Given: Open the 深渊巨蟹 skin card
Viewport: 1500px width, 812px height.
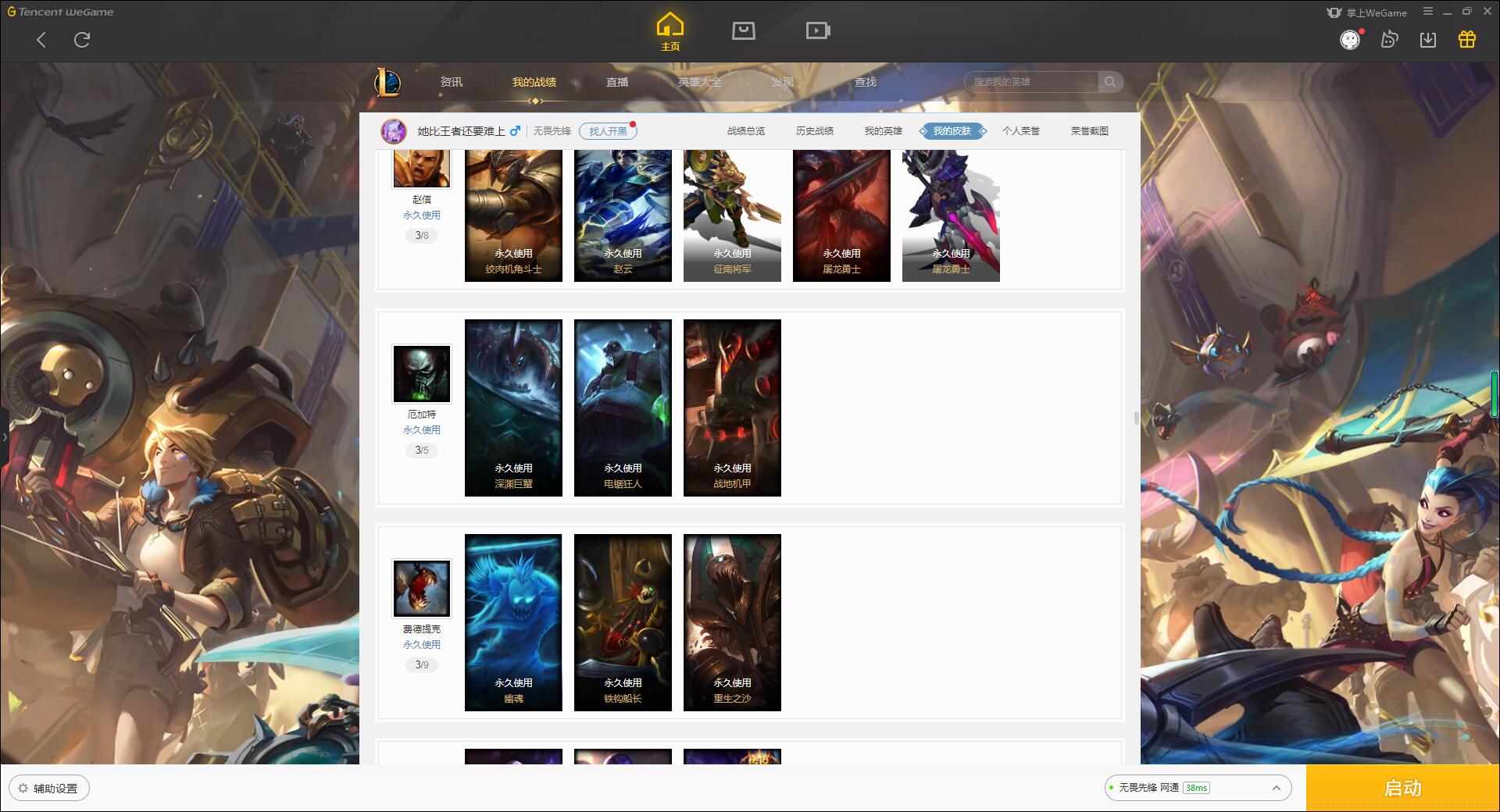Looking at the screenshot, I should (513, 408).
